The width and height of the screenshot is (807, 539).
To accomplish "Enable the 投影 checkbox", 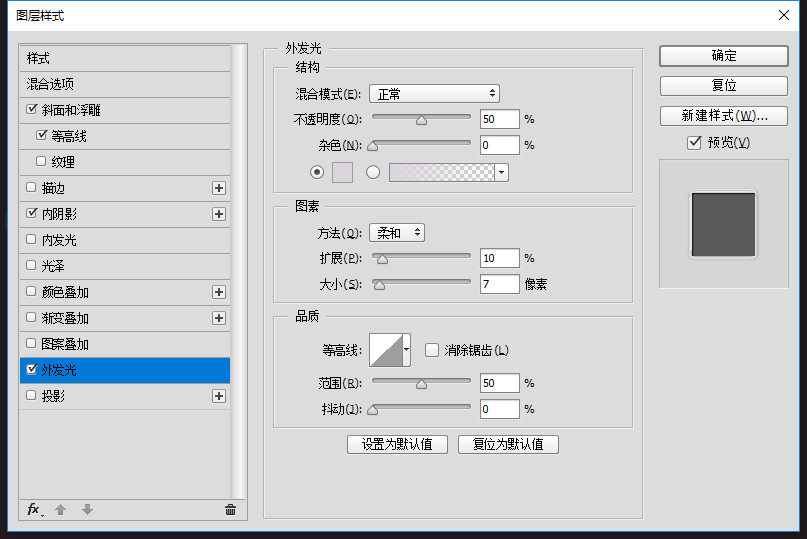I will (x=31, y=395).
